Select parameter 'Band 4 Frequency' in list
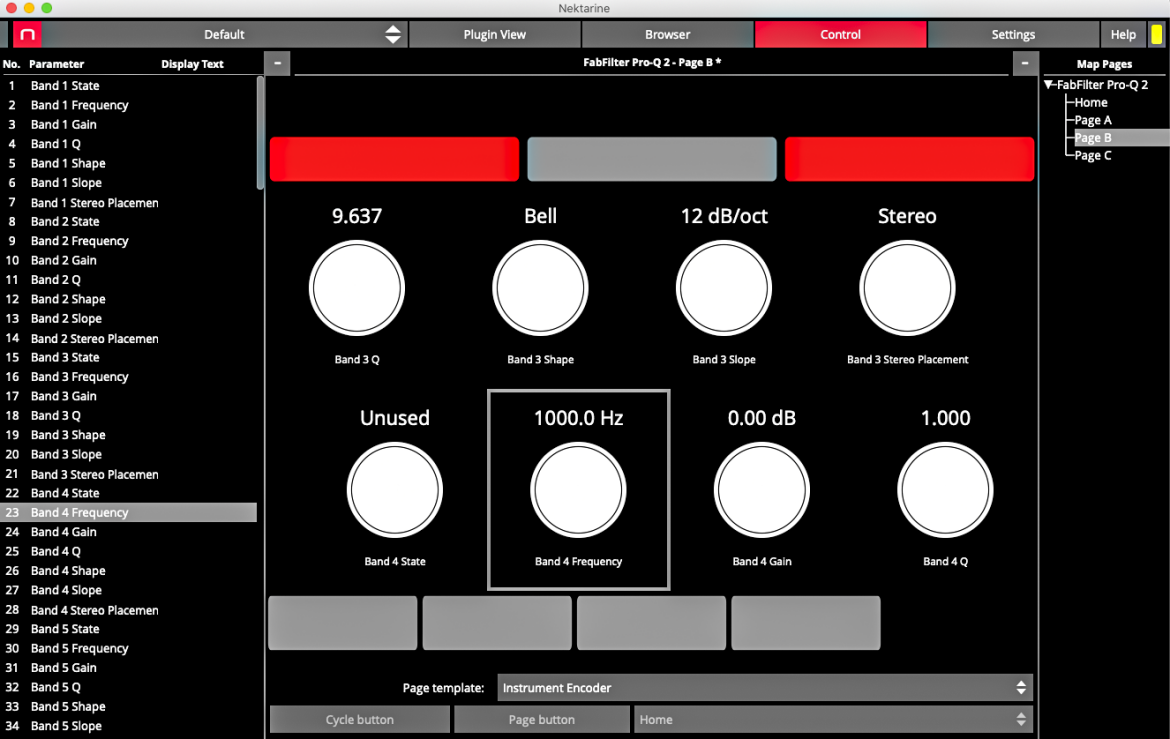This screenshot has width=1170, height=739. (128, 513)
